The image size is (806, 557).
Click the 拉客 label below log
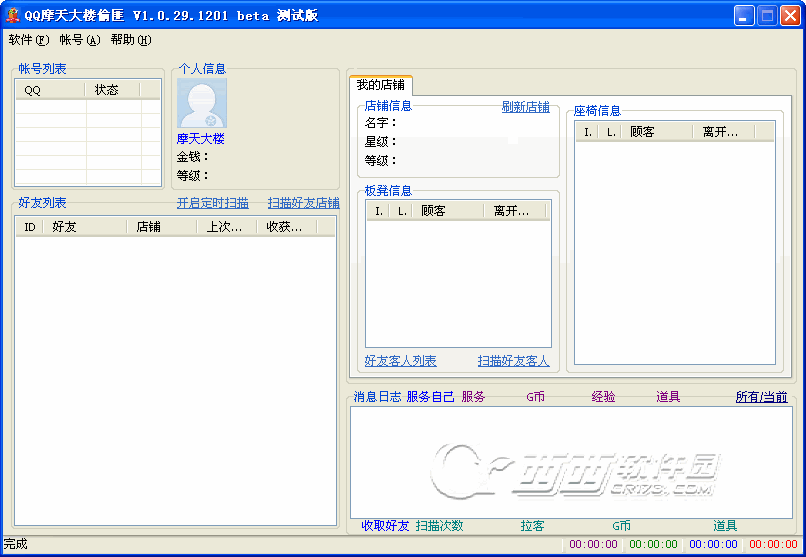click(x=532, y=526)
